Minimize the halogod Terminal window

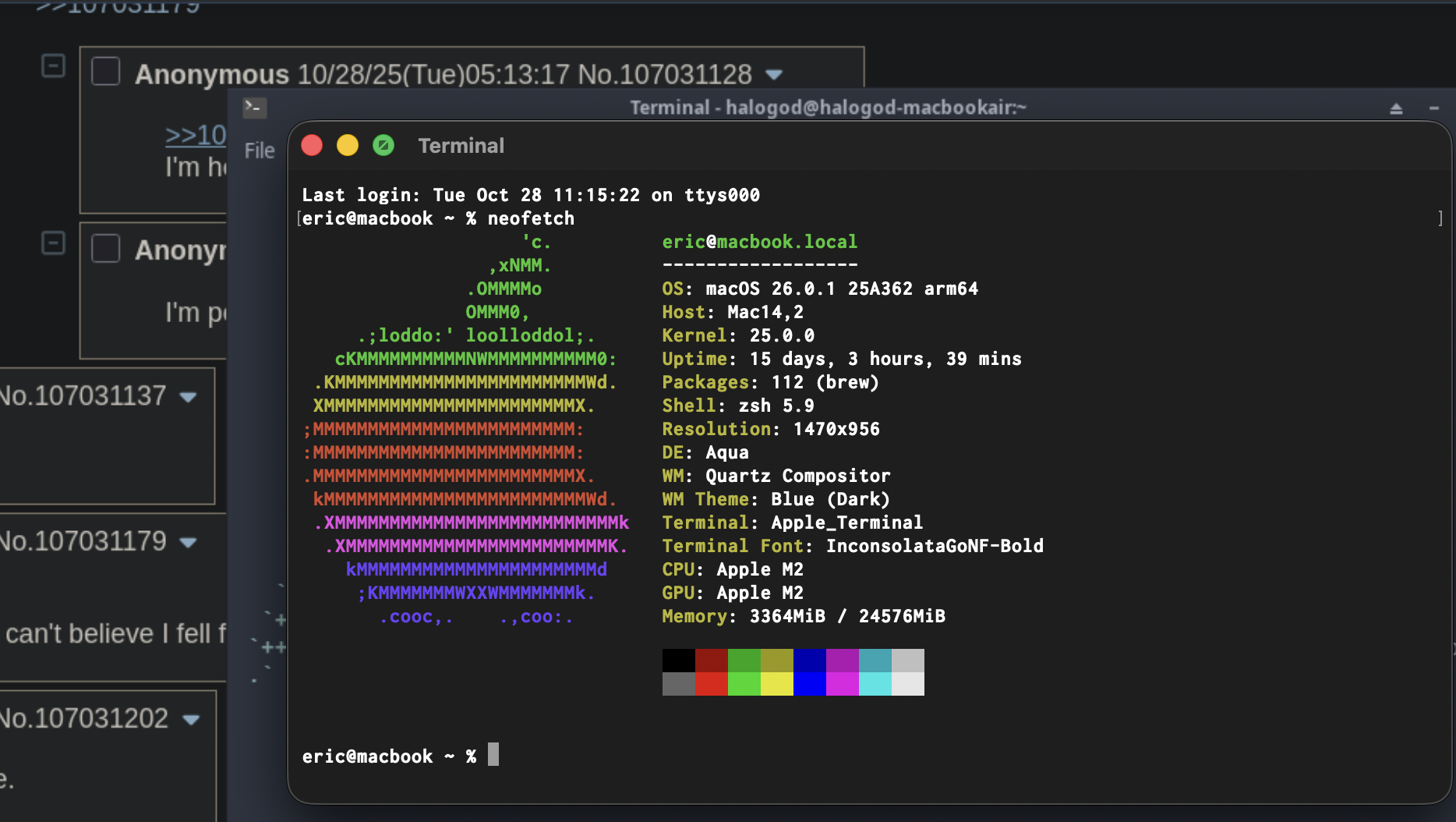(1434, 108)
